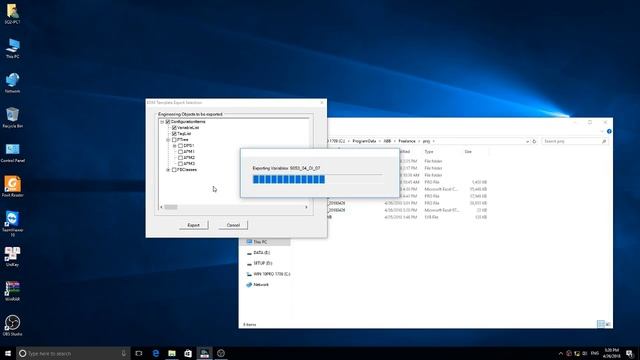
Task: Select SETUP (D:) drive in Explorer sidebar
Action: tap(263, 263)
